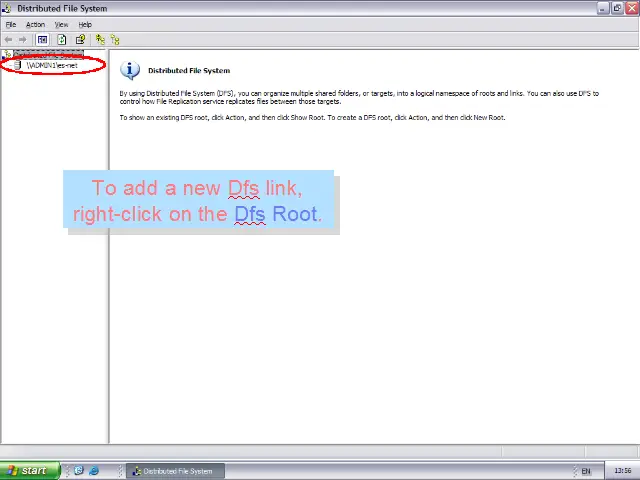Click the Distributed File System heading text

(189, 71)
